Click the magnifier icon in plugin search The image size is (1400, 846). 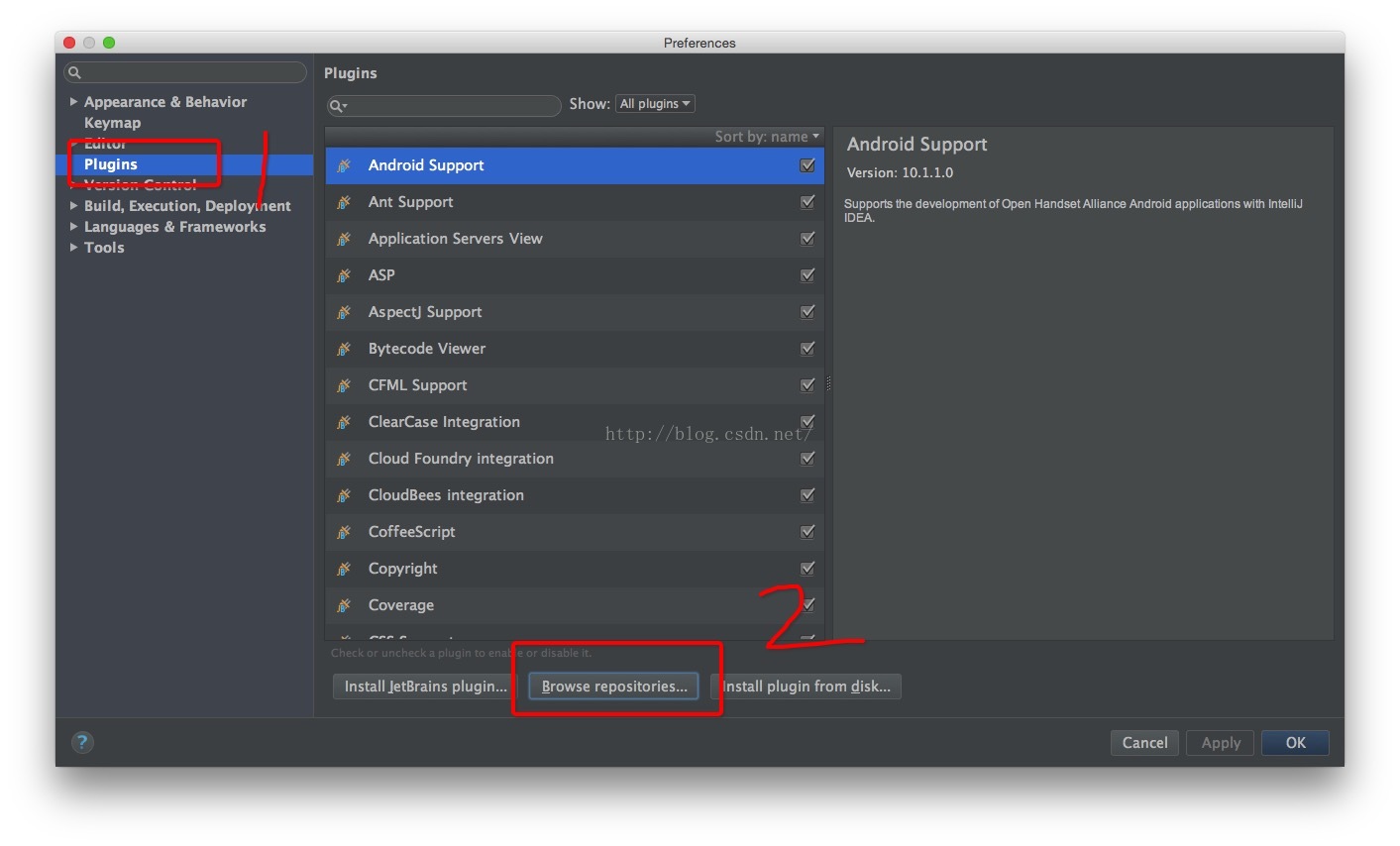click(338, 105)
